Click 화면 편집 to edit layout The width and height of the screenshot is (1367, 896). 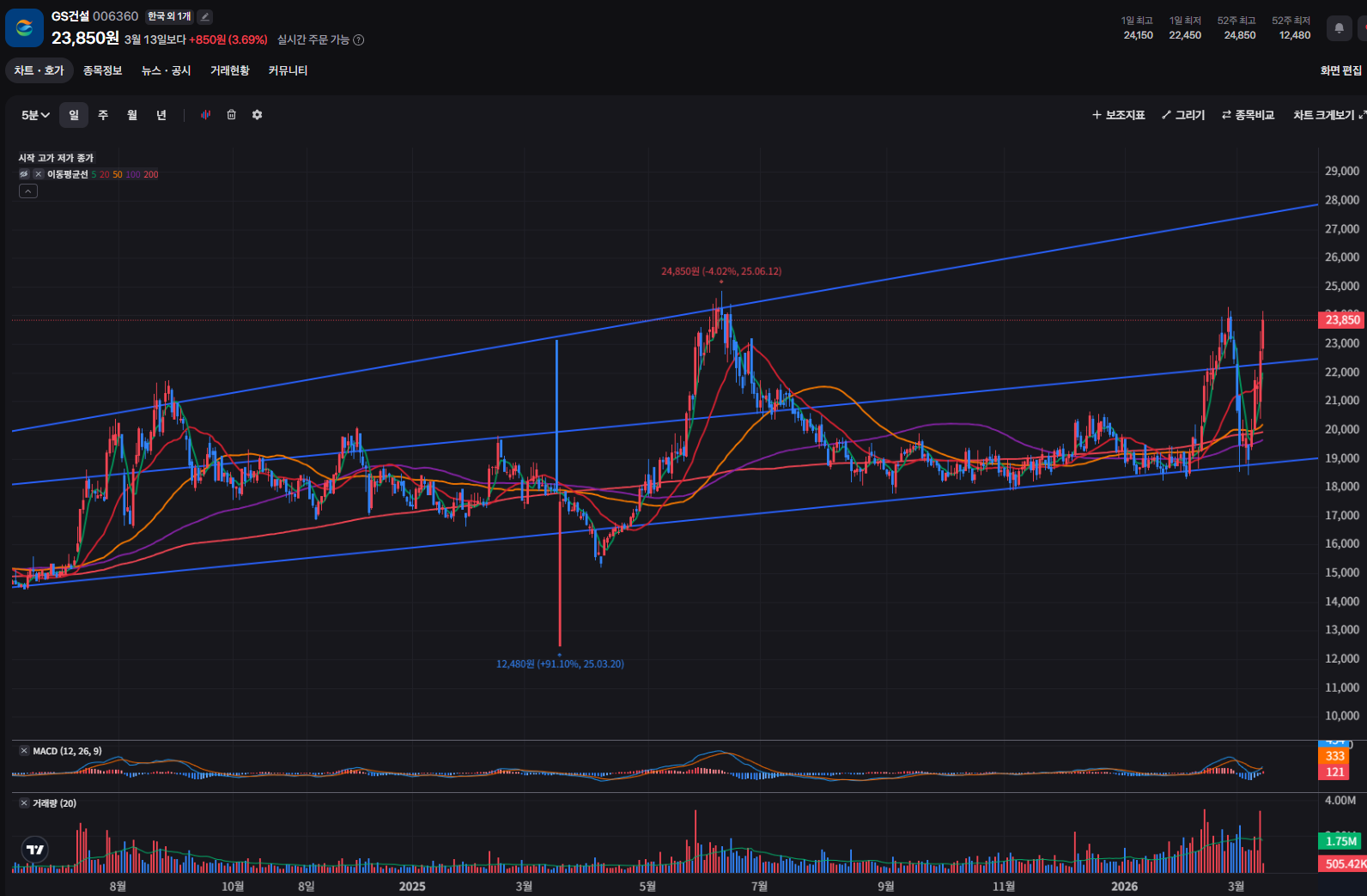[1341, 70]
